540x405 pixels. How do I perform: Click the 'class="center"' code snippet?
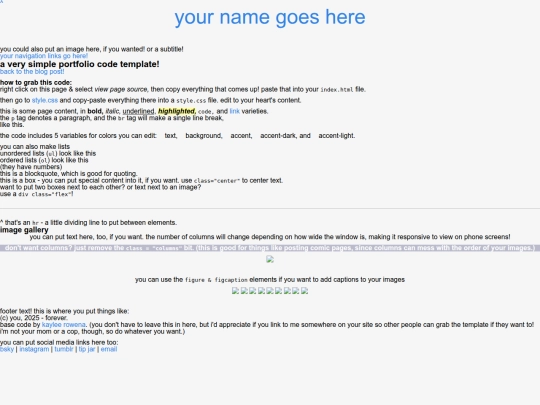pos(217,181)
